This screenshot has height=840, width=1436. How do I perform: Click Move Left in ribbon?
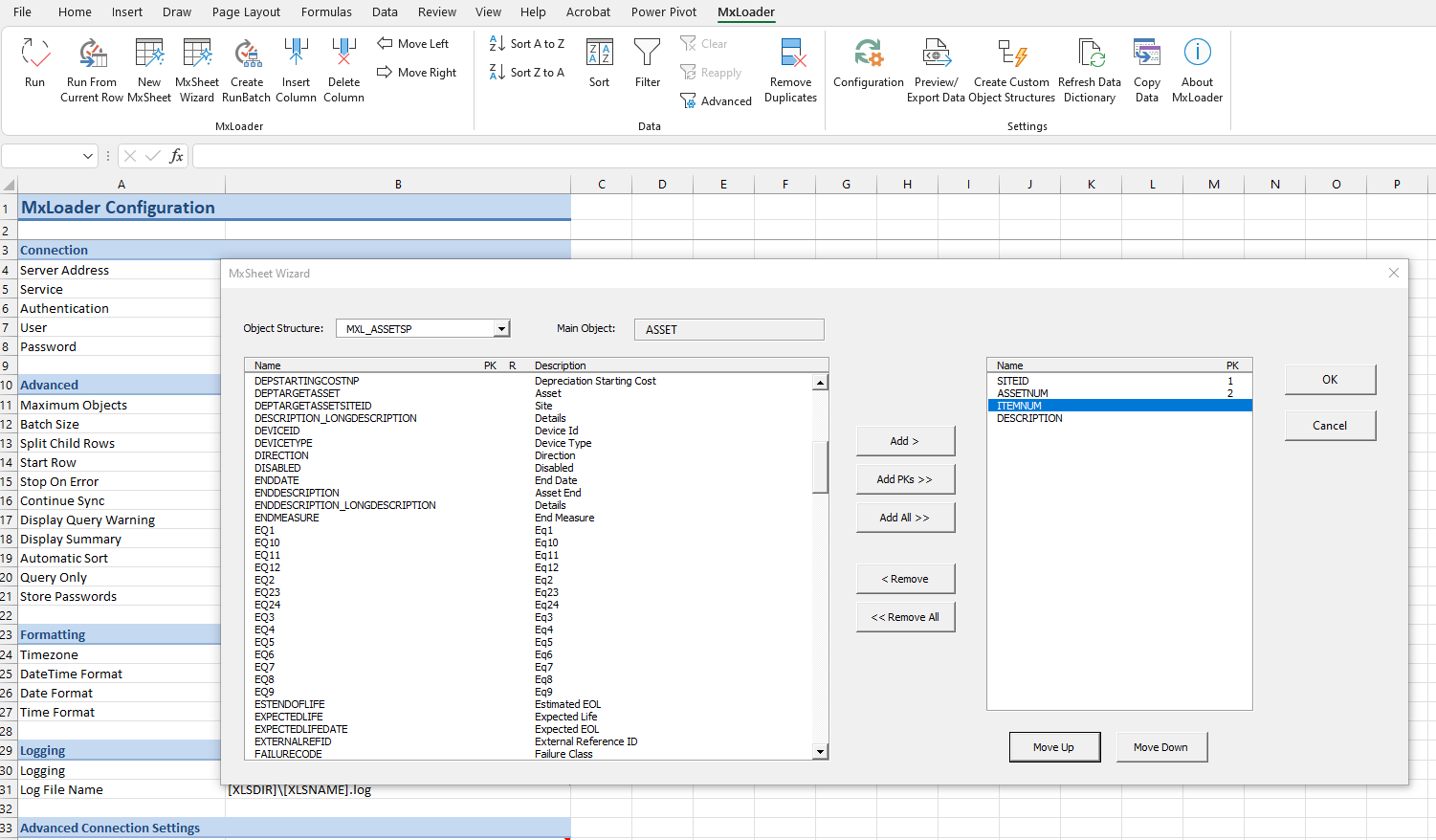[x=413, y=44]
